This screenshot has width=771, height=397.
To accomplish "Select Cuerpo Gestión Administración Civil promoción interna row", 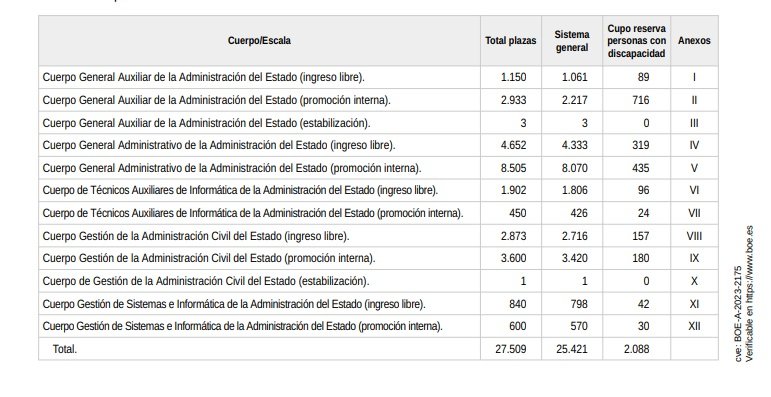I will [x=209, y=258].
